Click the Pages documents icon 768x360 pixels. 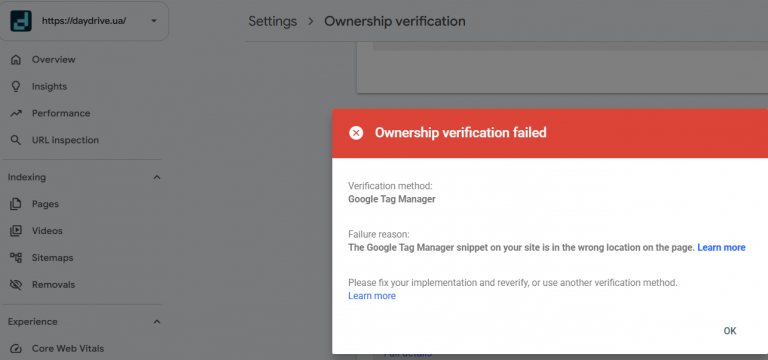(16, 204)
